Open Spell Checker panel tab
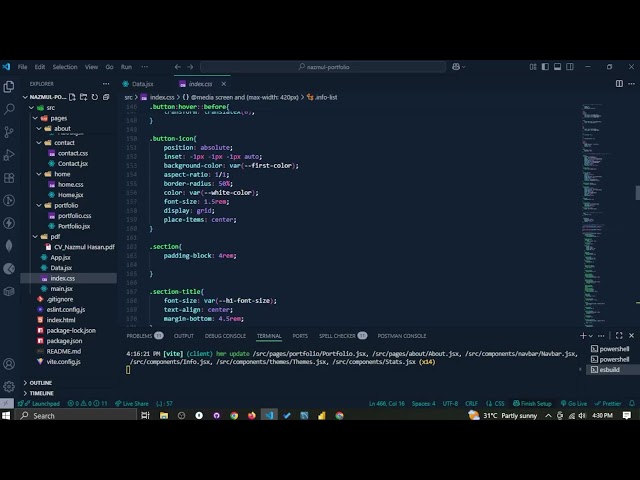The image size is (640, 480). tap(342, 336)
